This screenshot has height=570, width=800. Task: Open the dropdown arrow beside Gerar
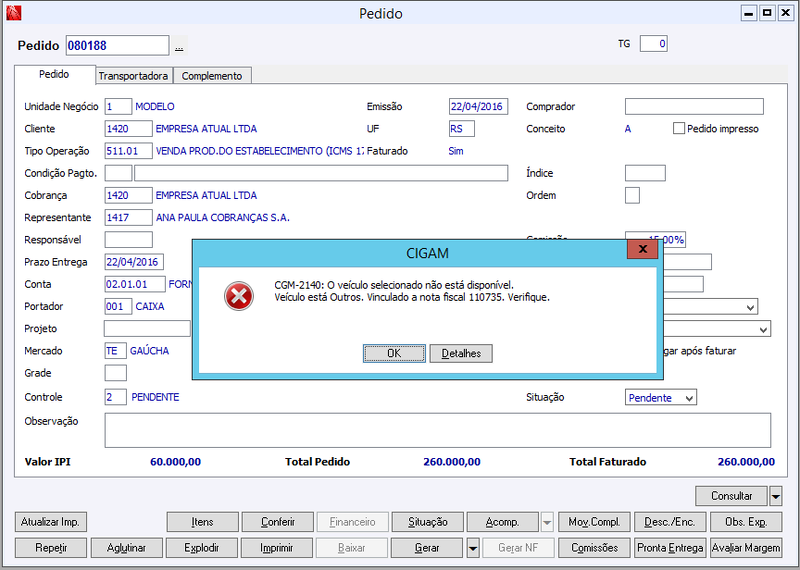pos(472,548)
